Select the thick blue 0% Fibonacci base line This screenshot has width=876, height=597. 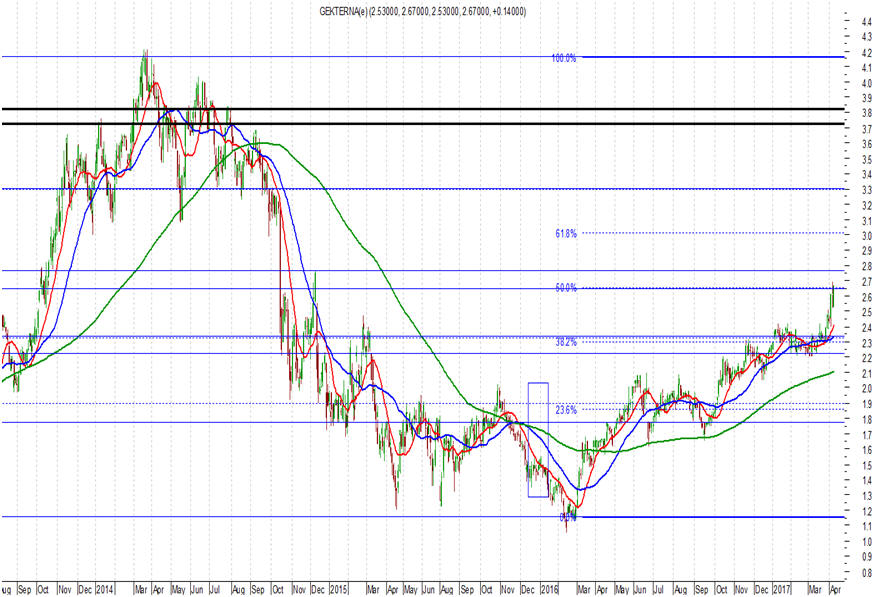point(713,517)
